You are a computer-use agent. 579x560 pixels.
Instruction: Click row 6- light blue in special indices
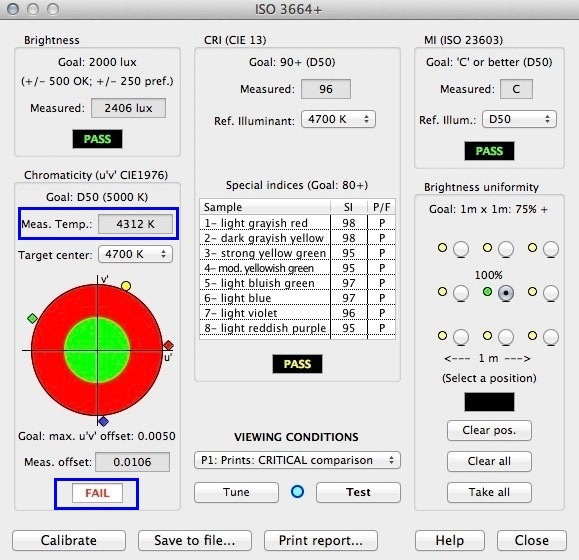(297, 298)
